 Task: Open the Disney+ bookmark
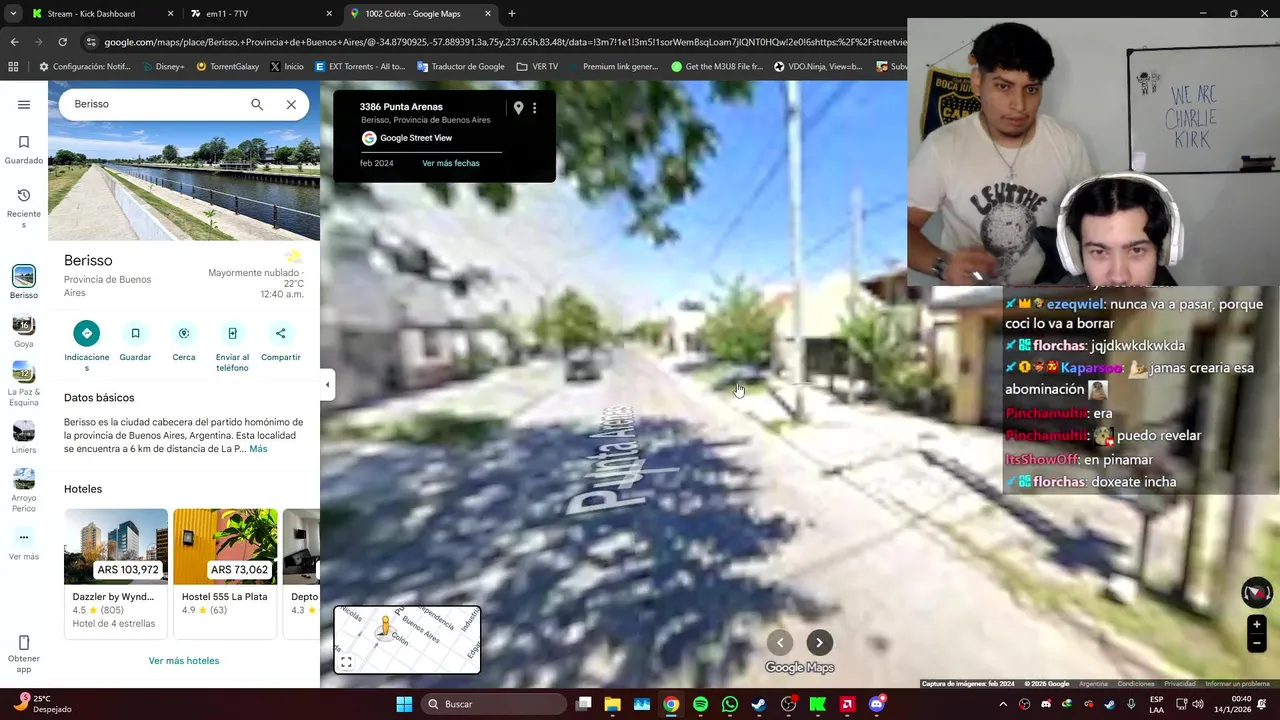pyautogui.click(x=162, y=67)
